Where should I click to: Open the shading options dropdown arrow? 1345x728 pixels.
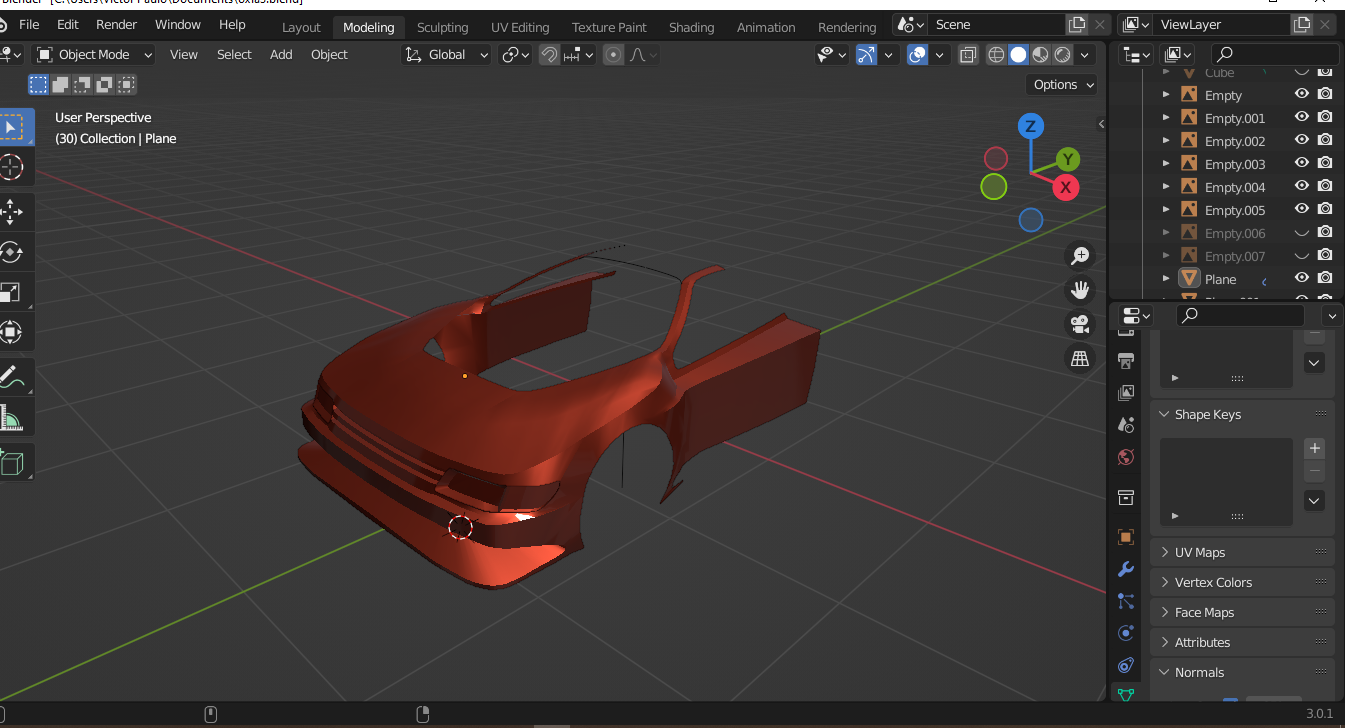1085,55
